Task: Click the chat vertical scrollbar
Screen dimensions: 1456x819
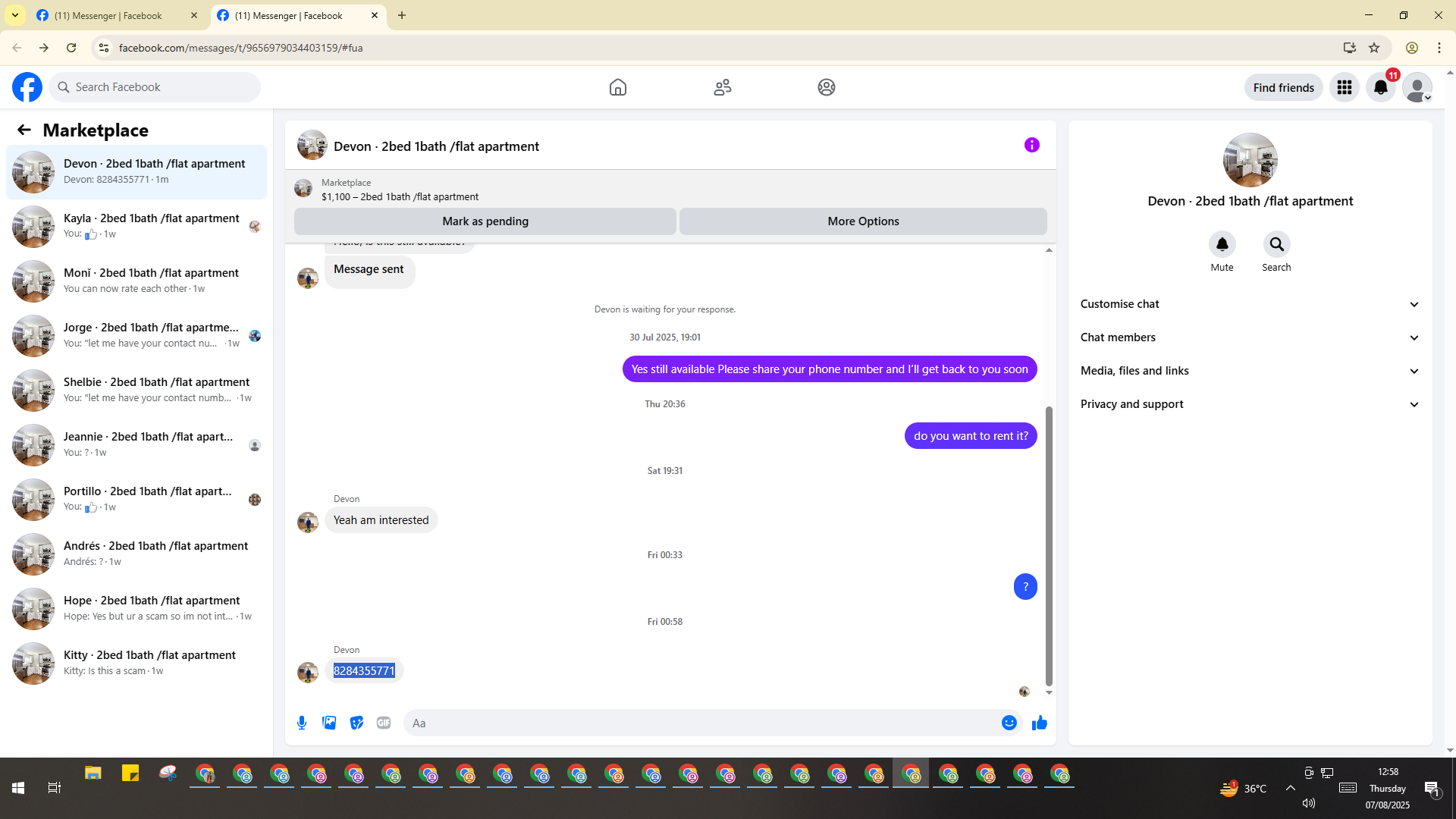Action: [1049, 546]
